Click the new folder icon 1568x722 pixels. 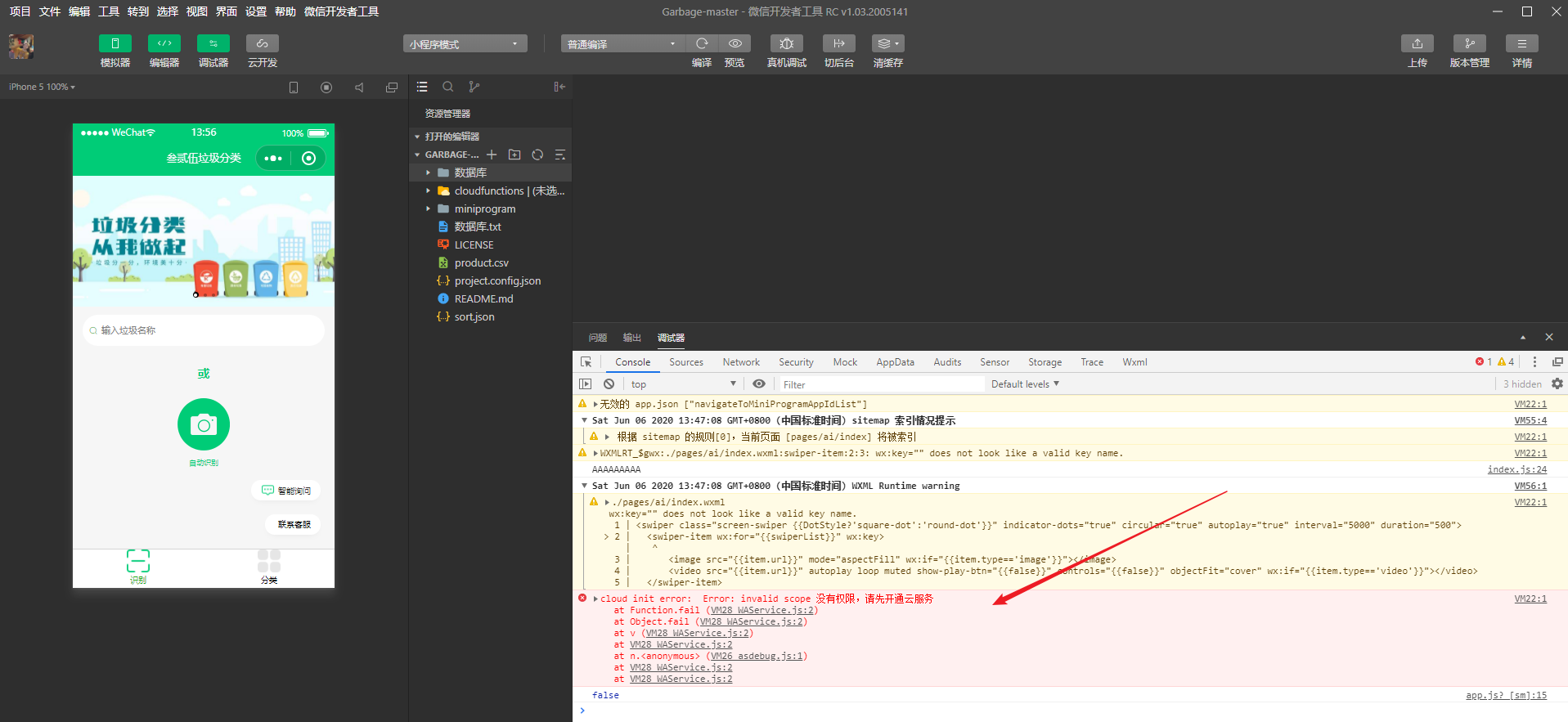pyautogui.click(x=514, y=155)
